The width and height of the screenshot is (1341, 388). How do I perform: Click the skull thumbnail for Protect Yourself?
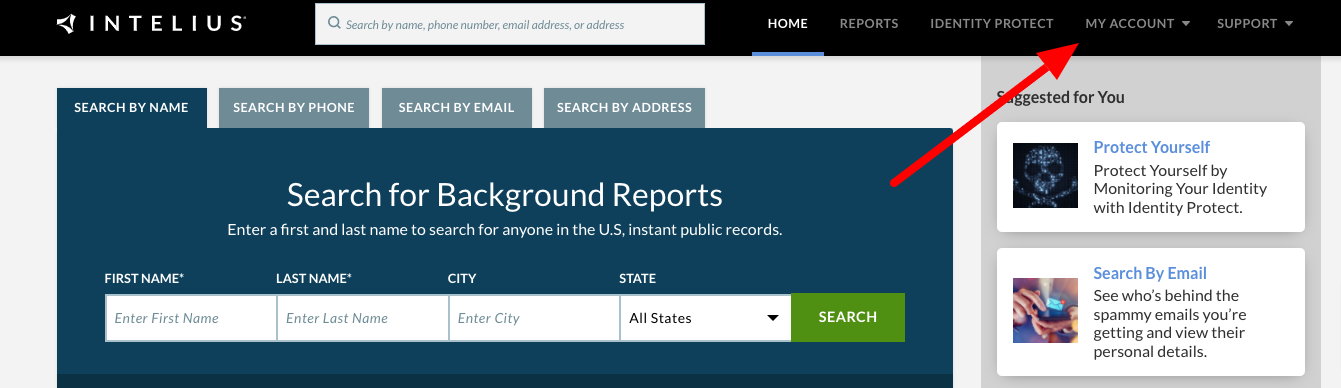(1046, 176)
